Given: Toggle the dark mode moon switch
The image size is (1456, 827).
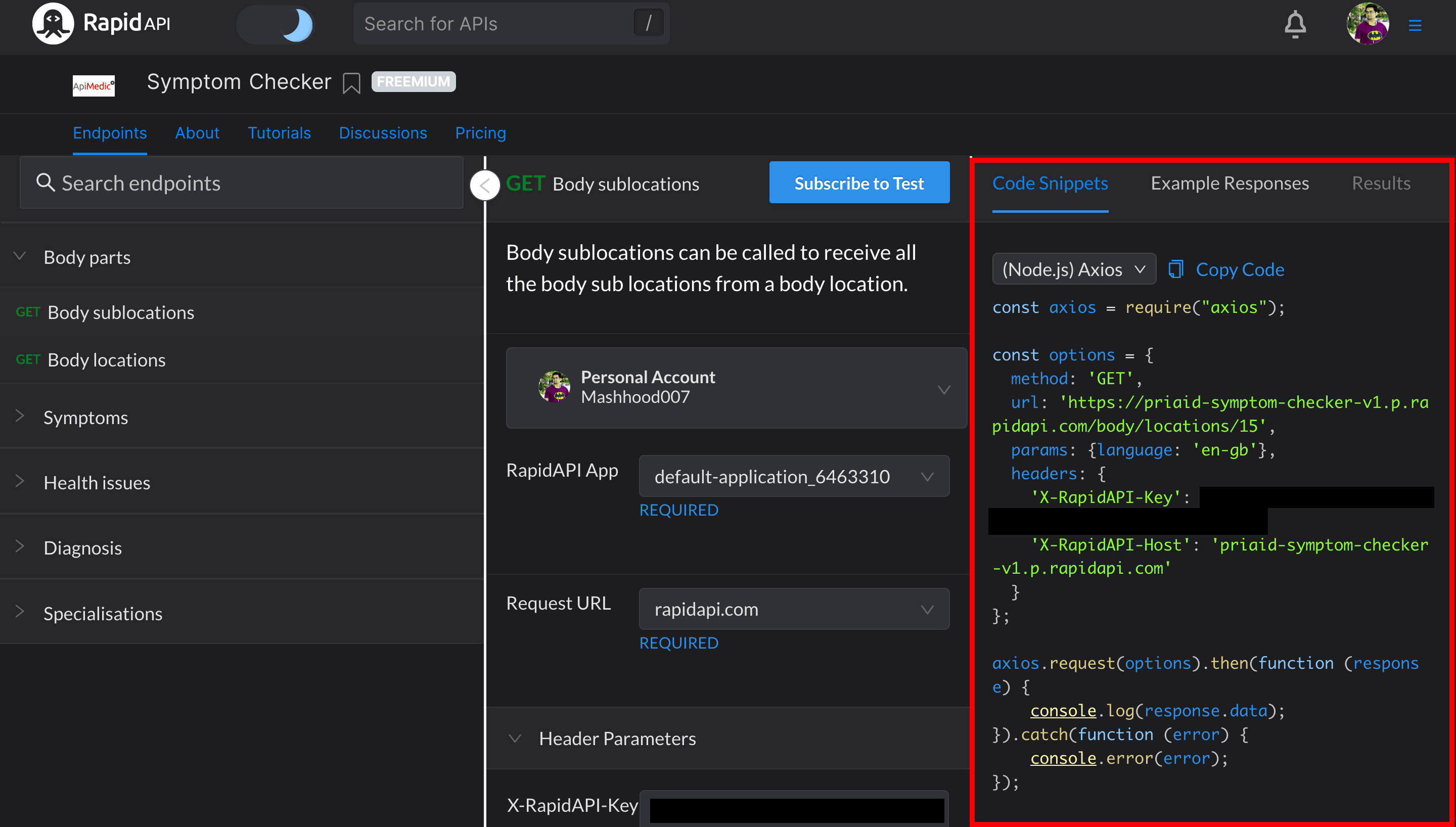Looking at the screenshot, I should (276, 24).
